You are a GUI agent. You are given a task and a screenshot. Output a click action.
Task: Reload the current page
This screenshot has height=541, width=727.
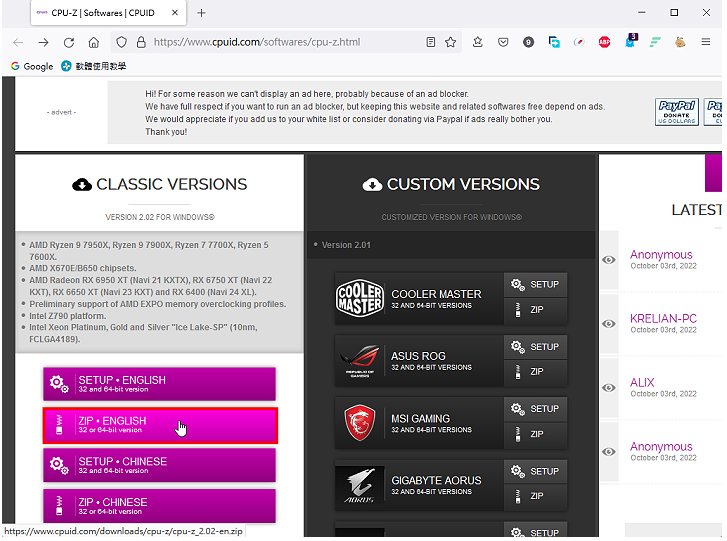[69, 43]
